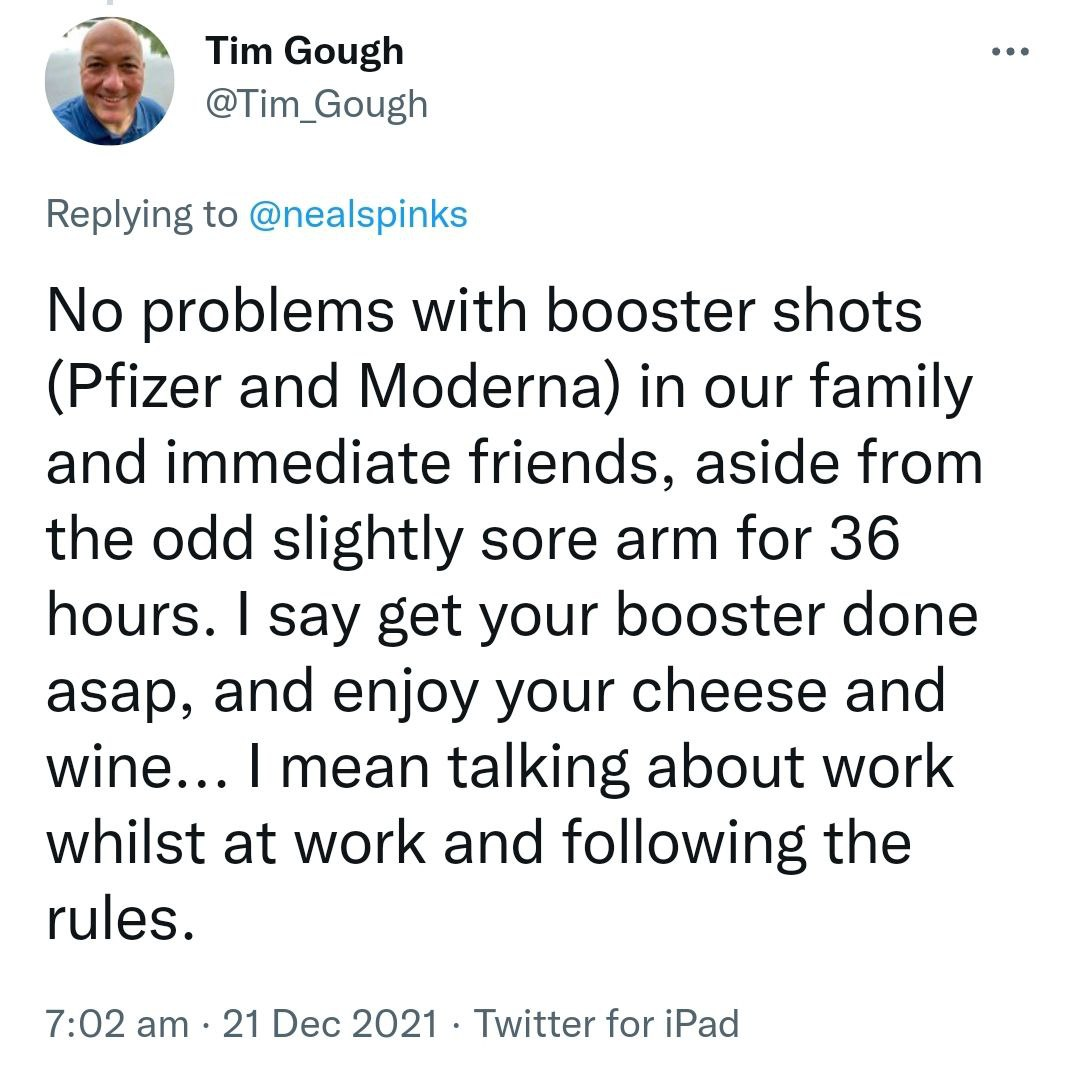Click the number "36" in the tweet
Screen dimensions: 1080x1075
864,540
